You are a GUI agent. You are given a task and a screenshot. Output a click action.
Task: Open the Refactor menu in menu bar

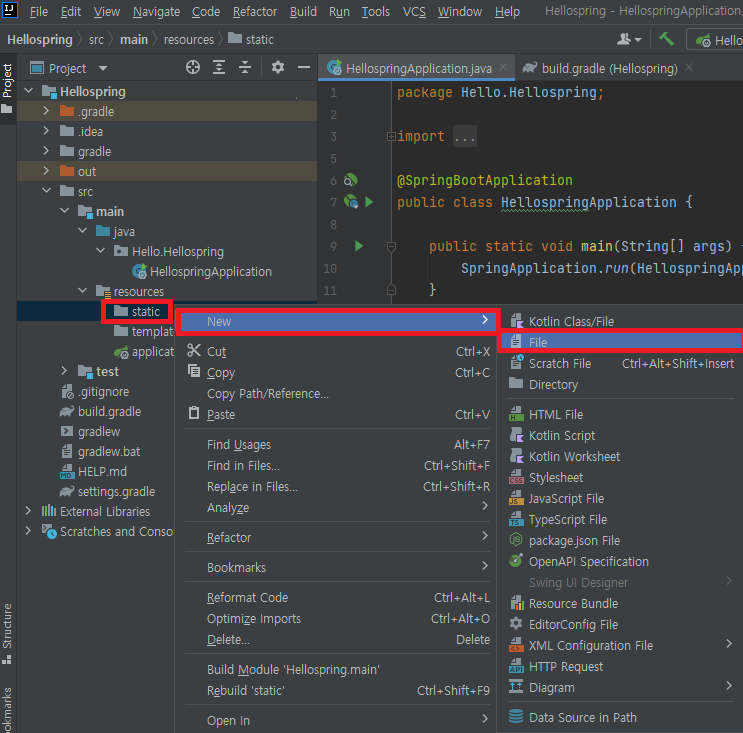point(254,11)
